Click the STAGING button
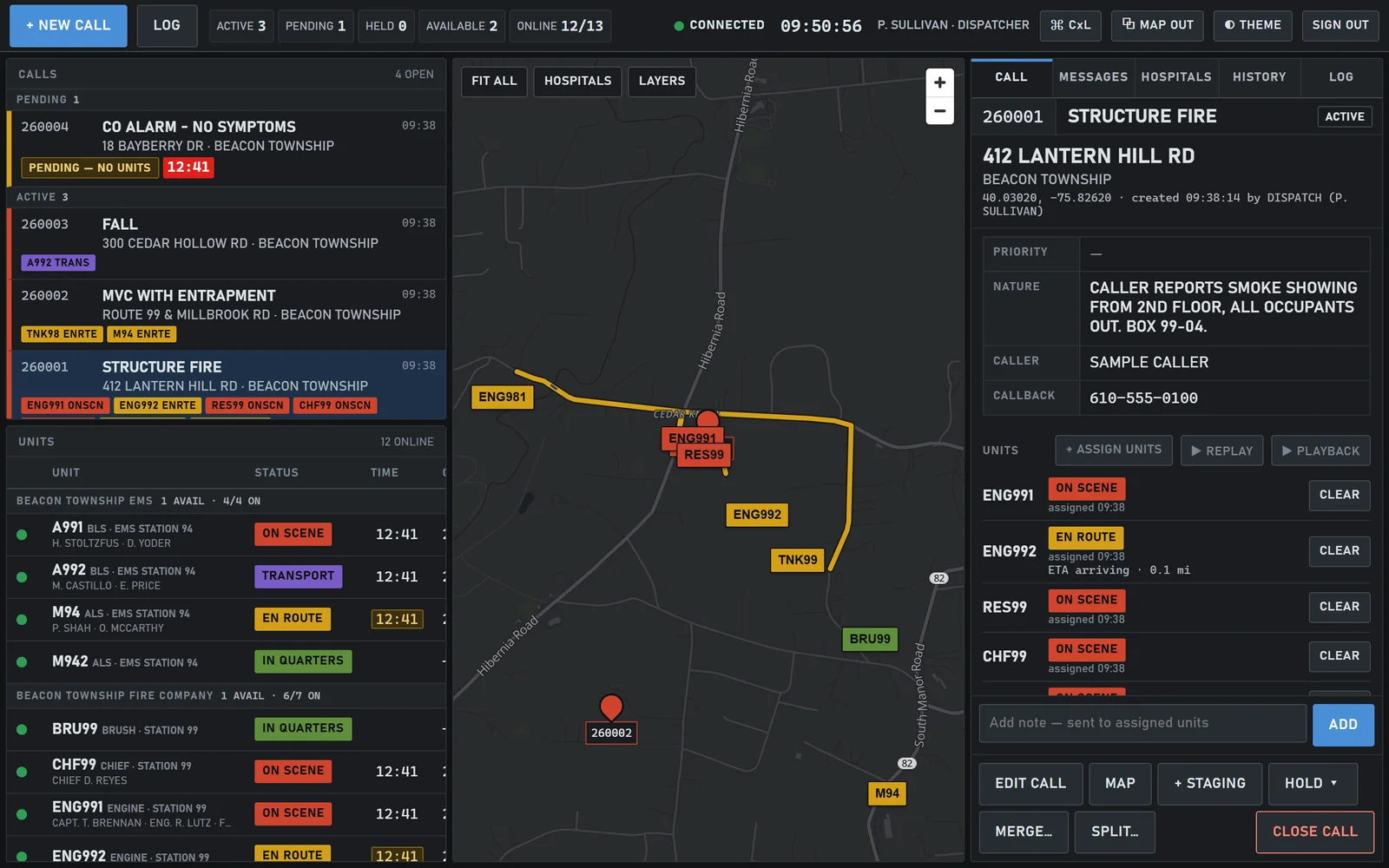Image resolution: width=1389 pixels, height=868 pixels. (x=1210, y=783)
